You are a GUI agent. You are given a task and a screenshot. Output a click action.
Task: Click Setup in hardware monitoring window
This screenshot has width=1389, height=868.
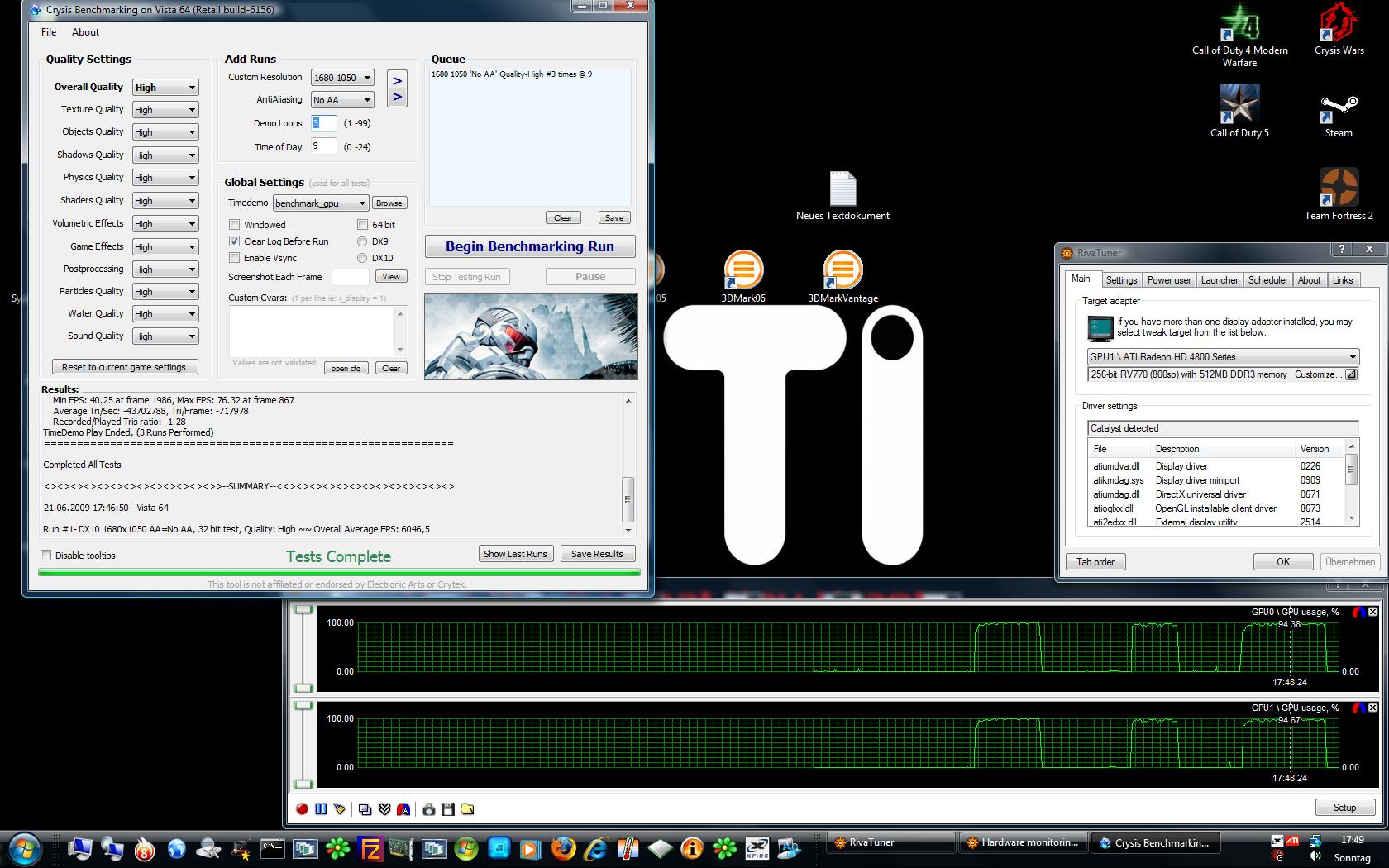click(x=1344, y=808)
